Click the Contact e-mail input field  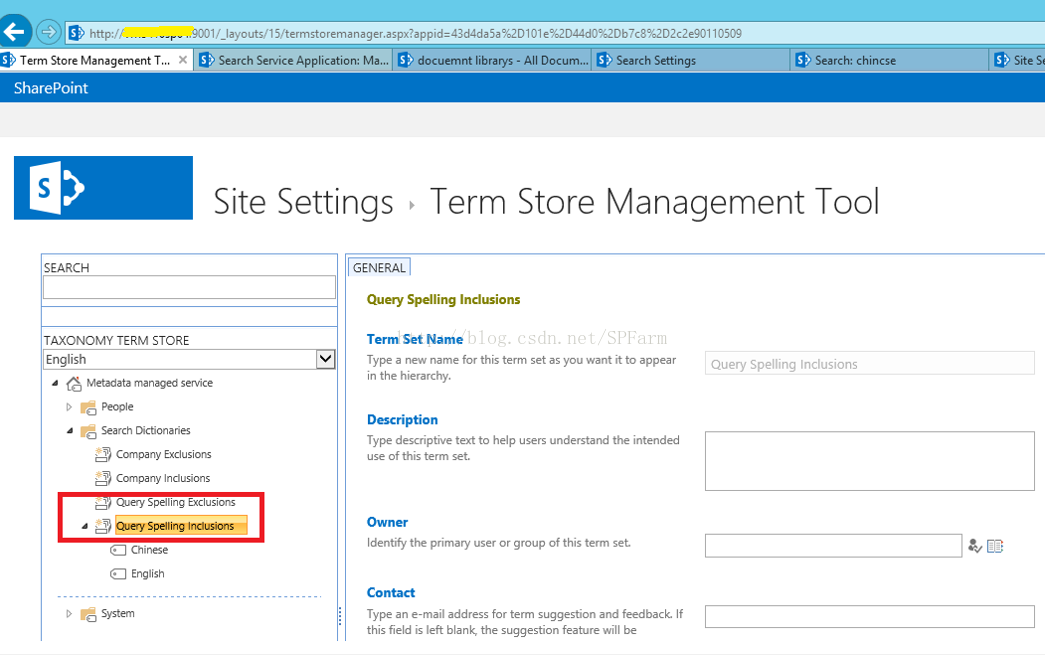coord(870,616)
